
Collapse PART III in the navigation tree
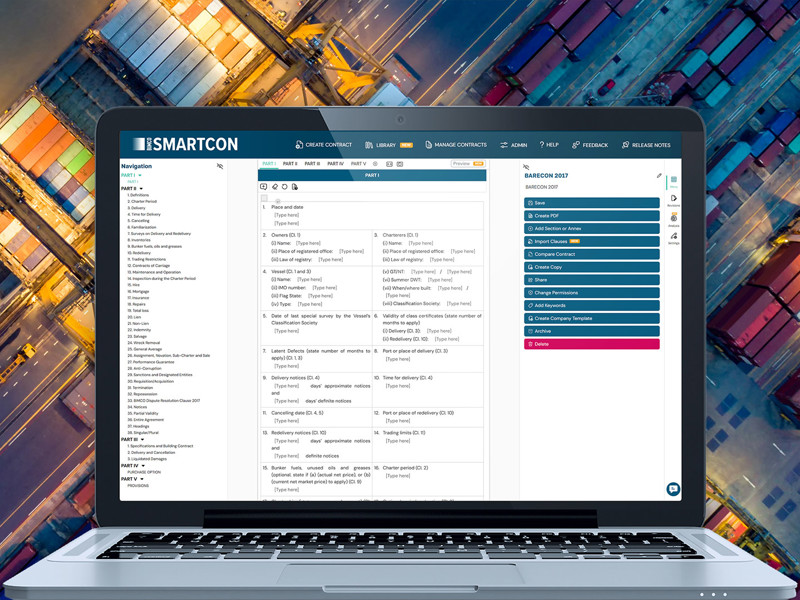click(x=143, y=439)
